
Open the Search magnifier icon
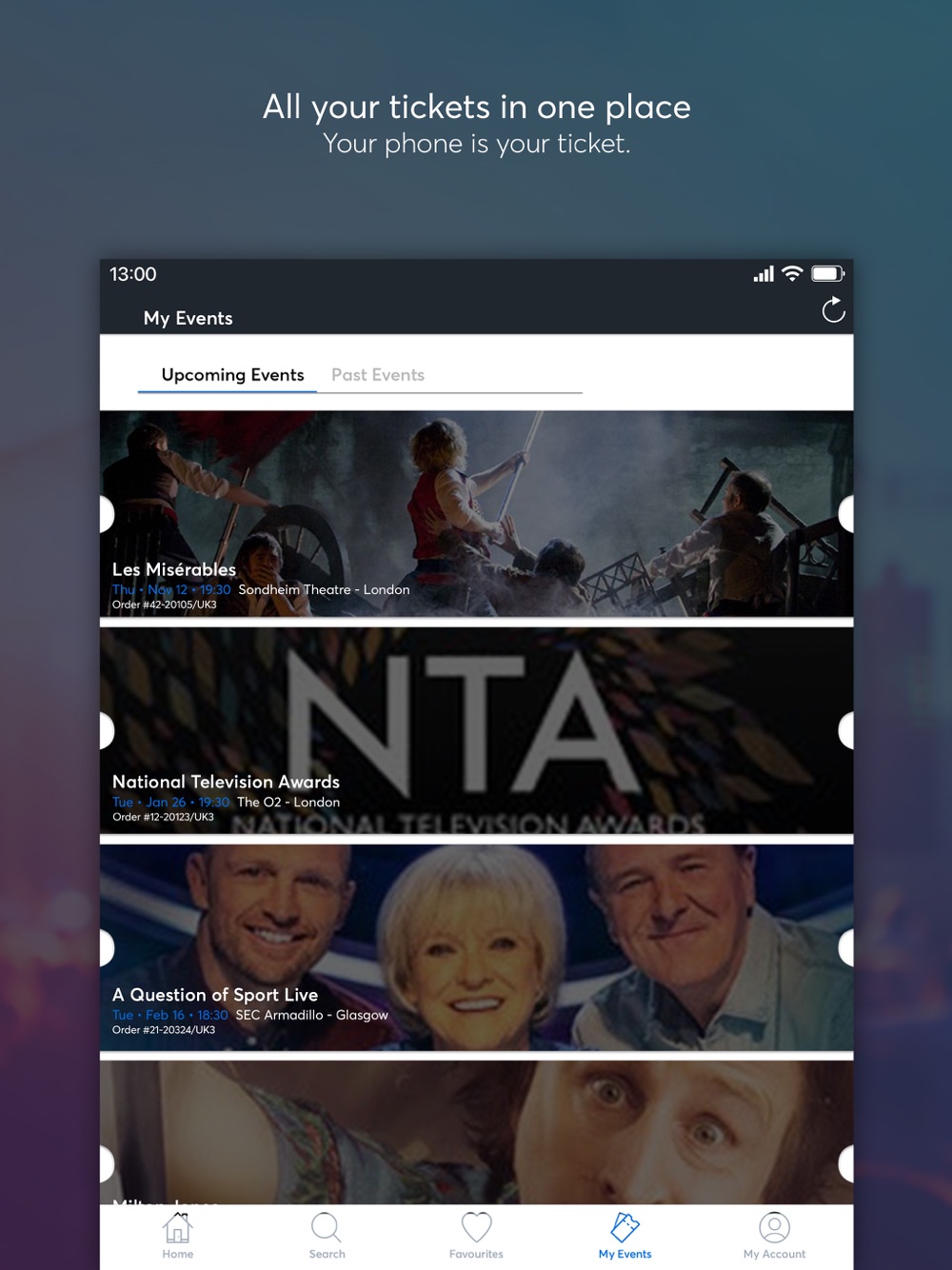point(327,1227)
